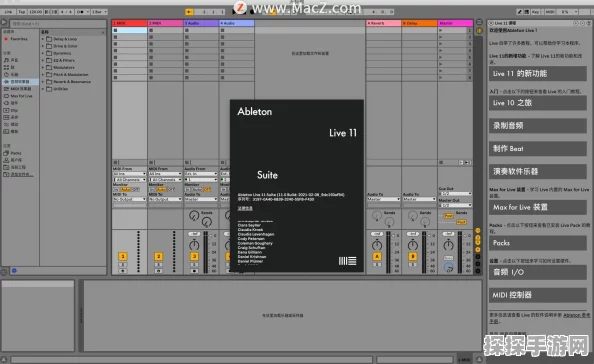
Task: Click the 1 MIDI track clip stop button
Action: [116, 162]
